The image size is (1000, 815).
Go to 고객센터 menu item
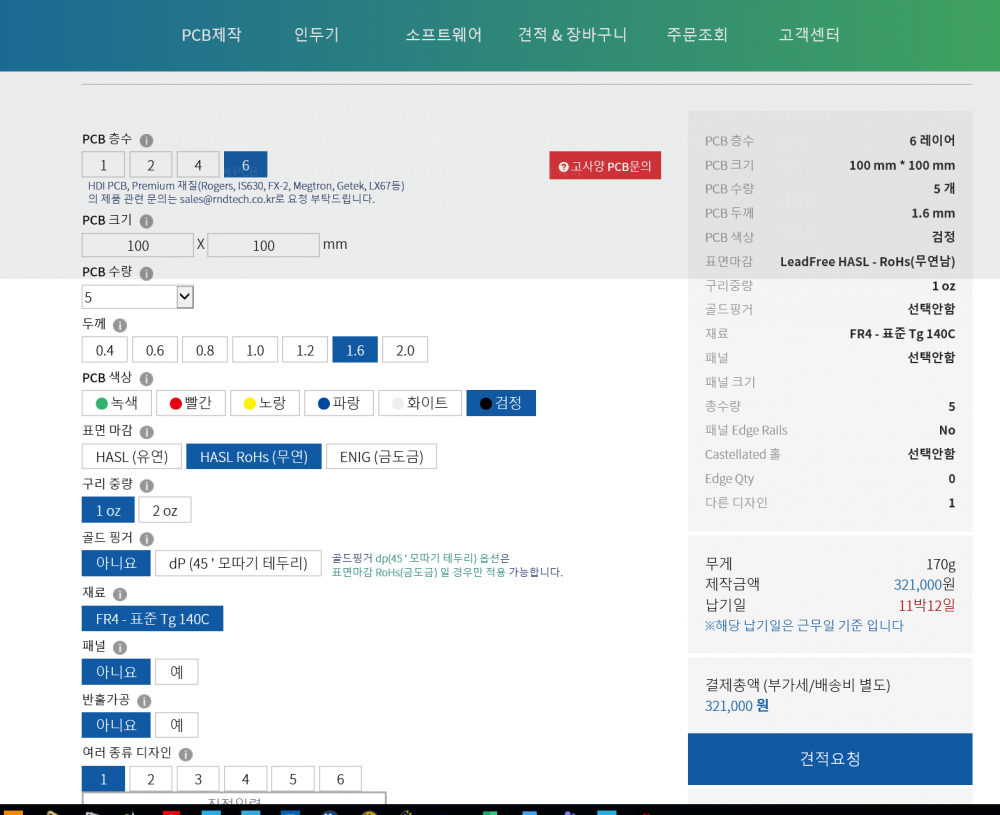coord(809,35)
